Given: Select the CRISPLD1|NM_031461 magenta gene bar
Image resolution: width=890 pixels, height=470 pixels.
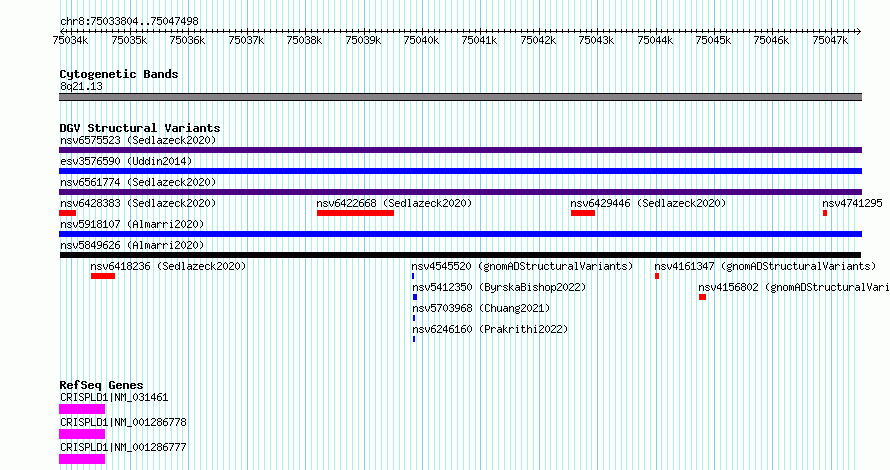Looking at the screenshot, I should 82,409.
